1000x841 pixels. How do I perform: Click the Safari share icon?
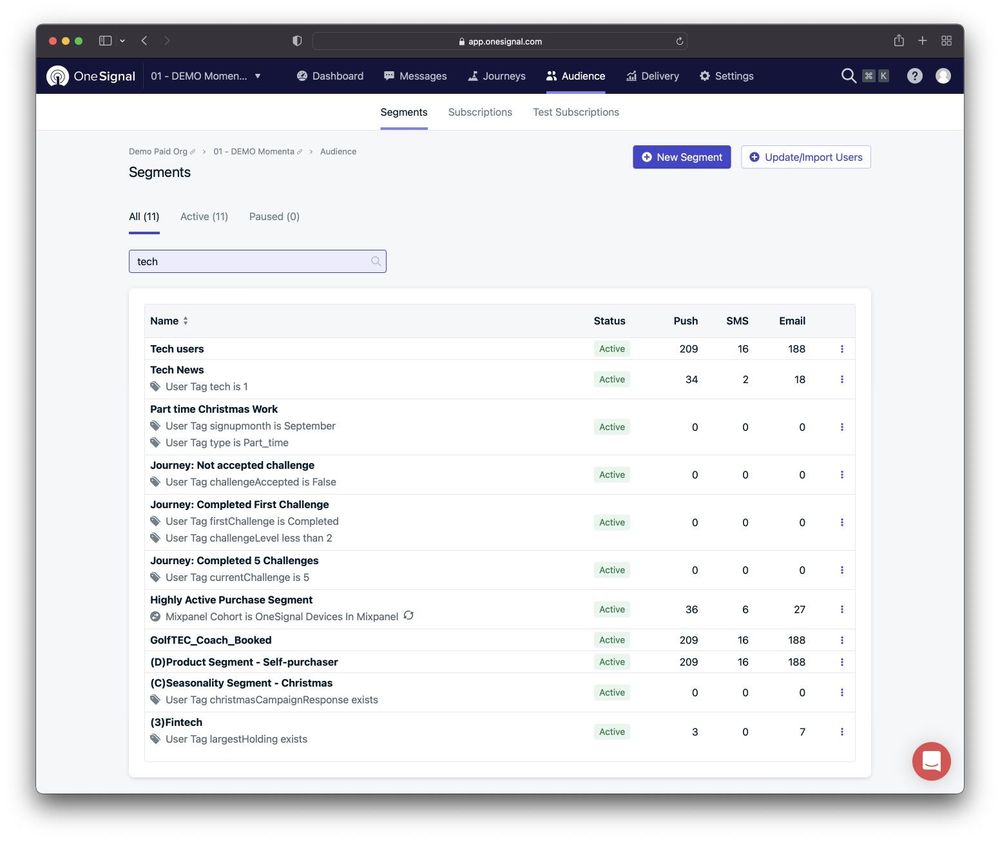tap(898, 40)
